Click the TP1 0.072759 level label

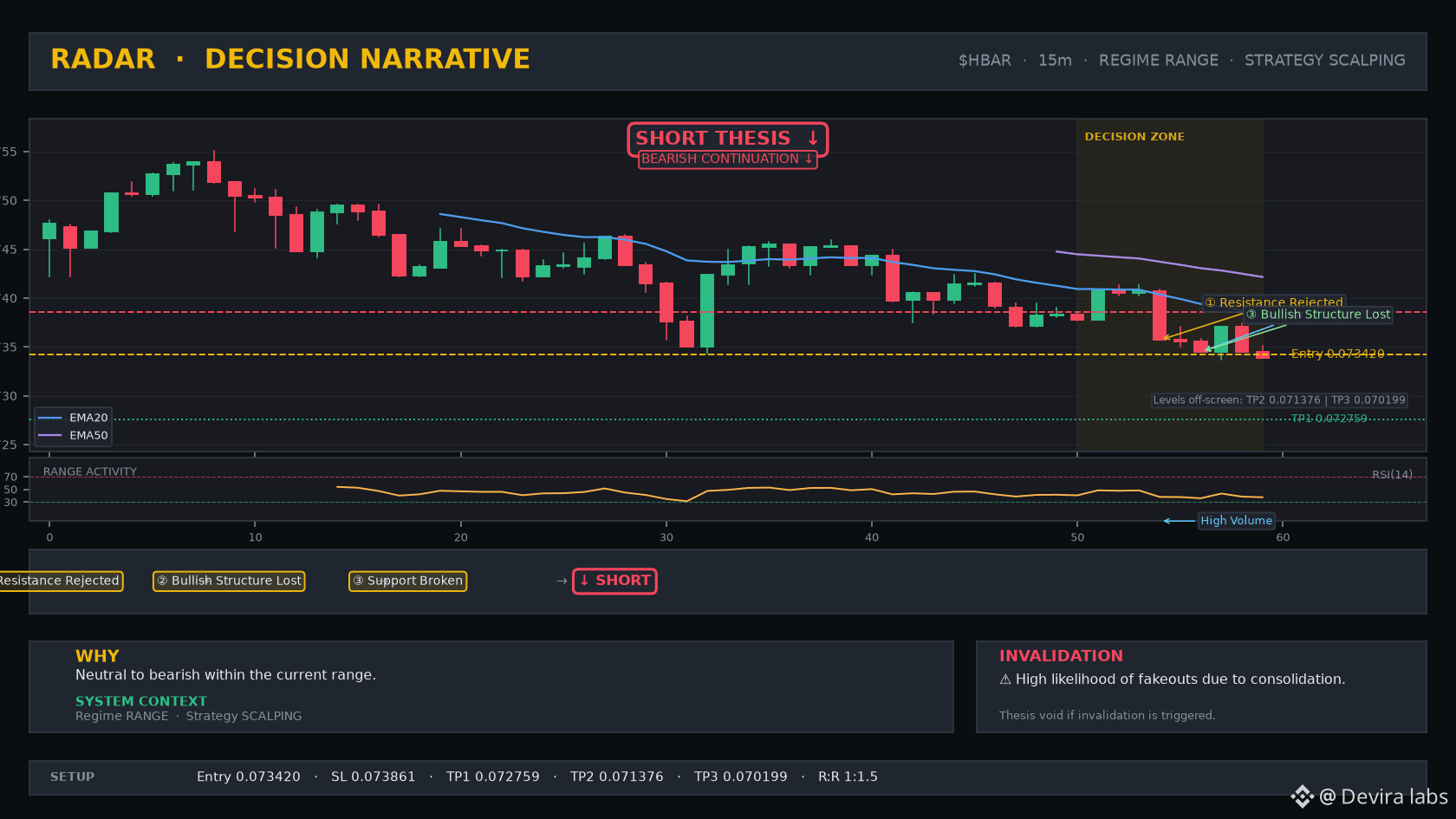pyautogui.click(x=1329, y=419)
